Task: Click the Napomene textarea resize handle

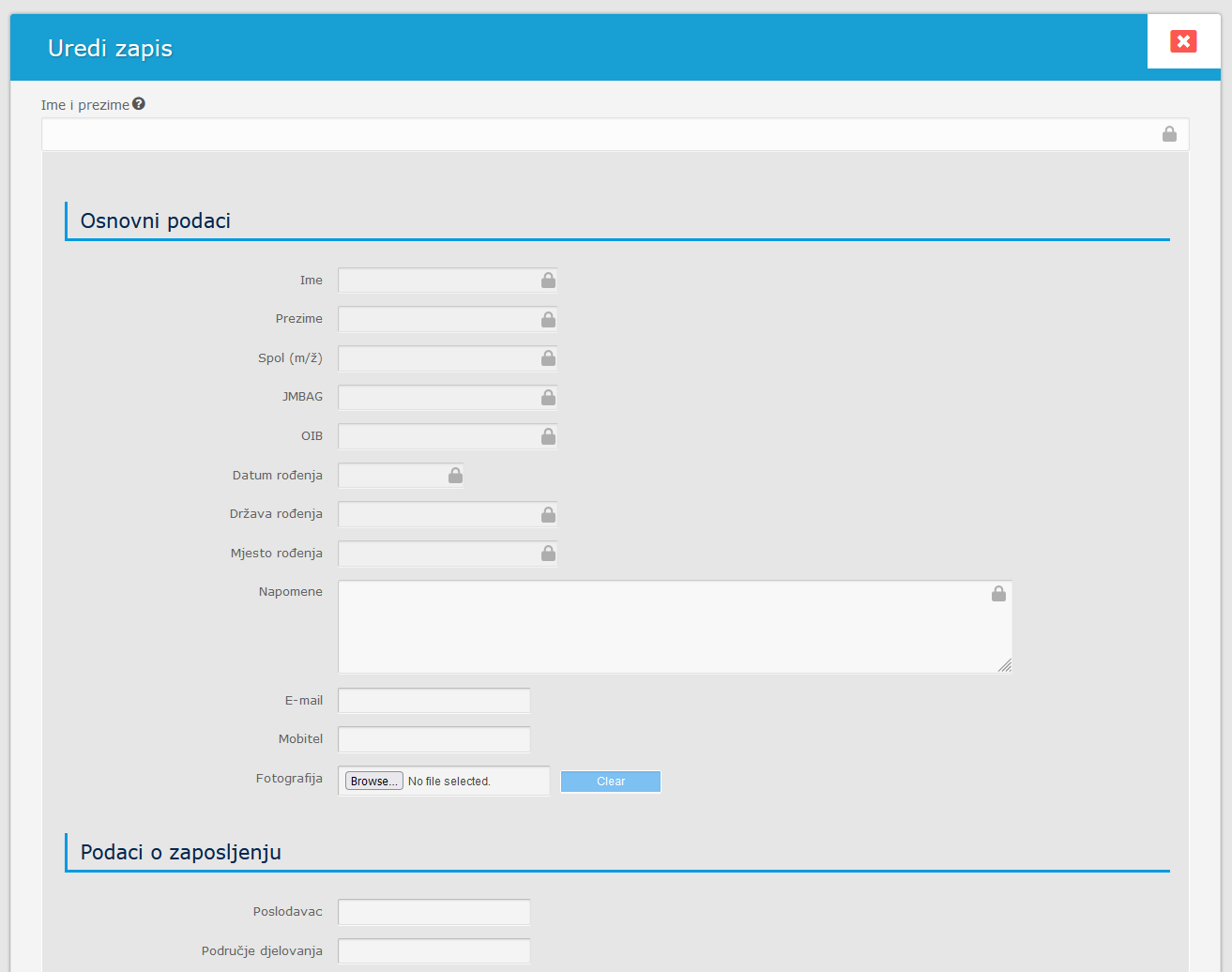Action: tap(1005, 665)
